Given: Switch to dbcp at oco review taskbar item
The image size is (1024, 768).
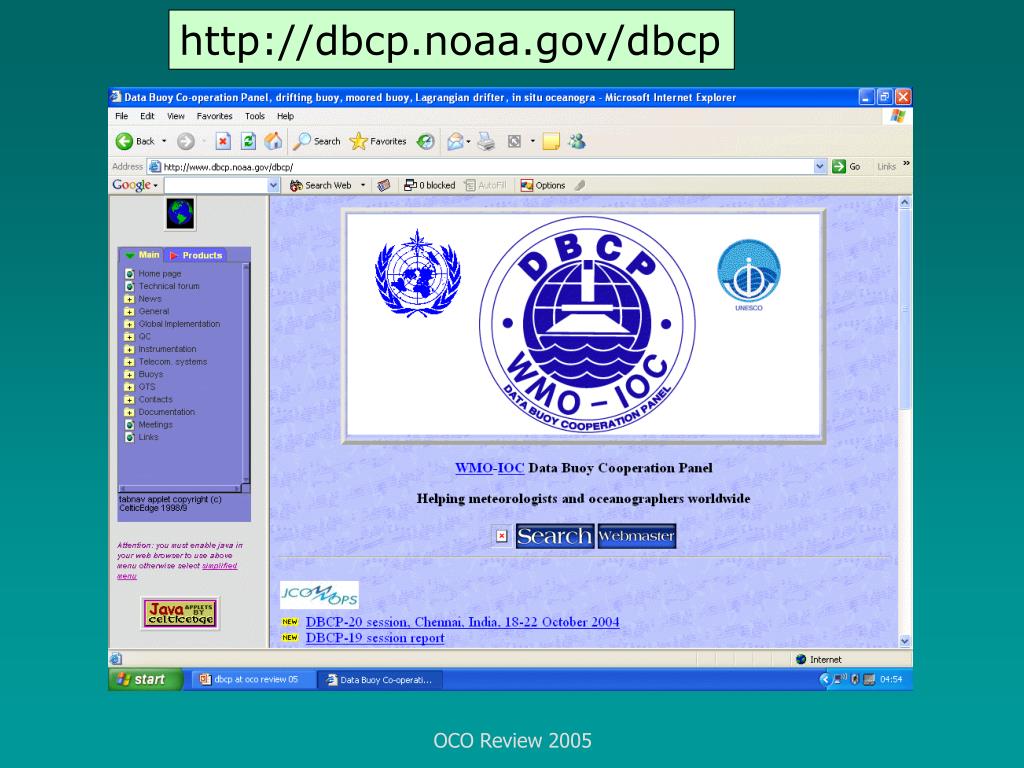Looking at the screenshot, I should (253, 680).
